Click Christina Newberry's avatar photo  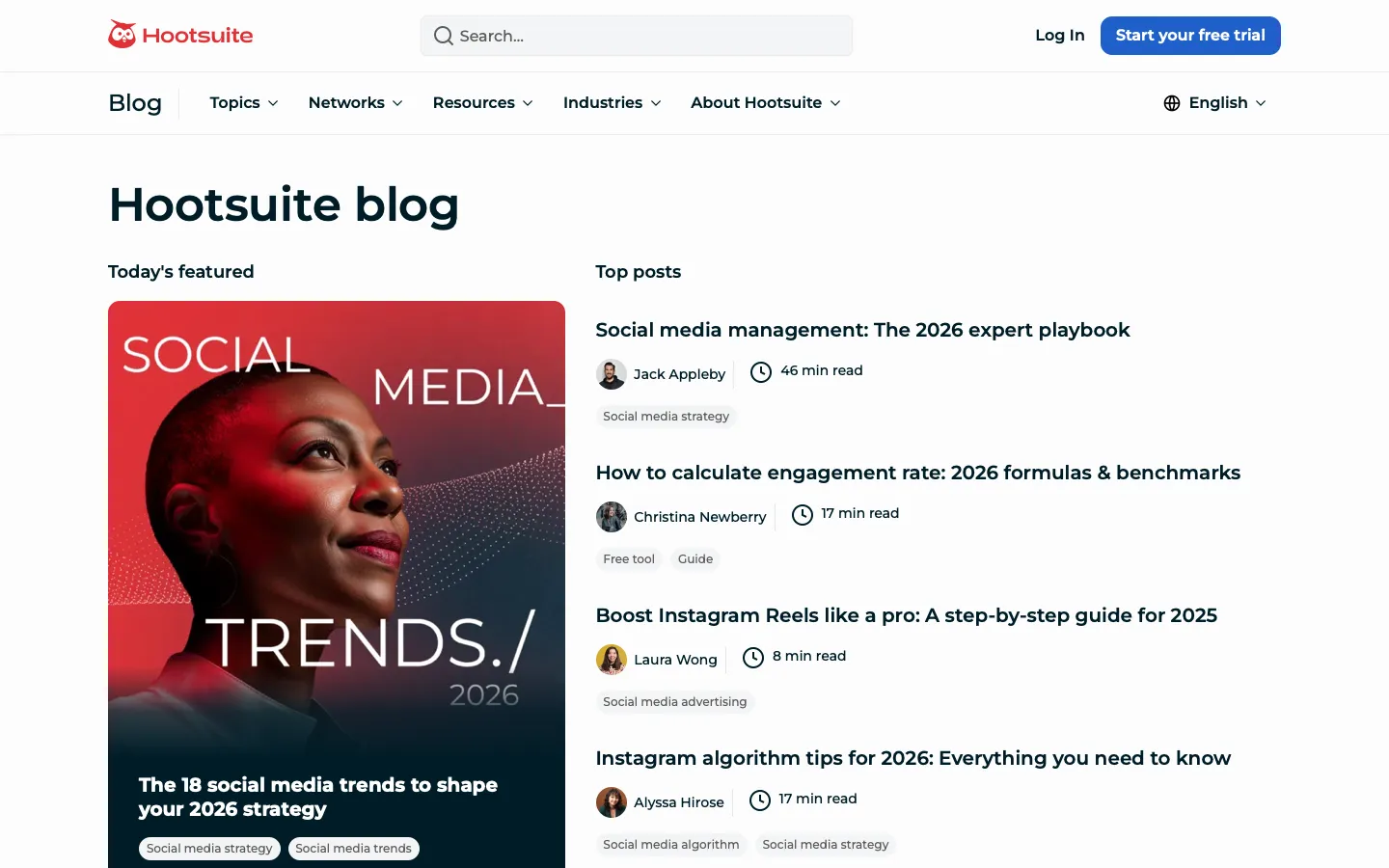click(x=612, y=517)
